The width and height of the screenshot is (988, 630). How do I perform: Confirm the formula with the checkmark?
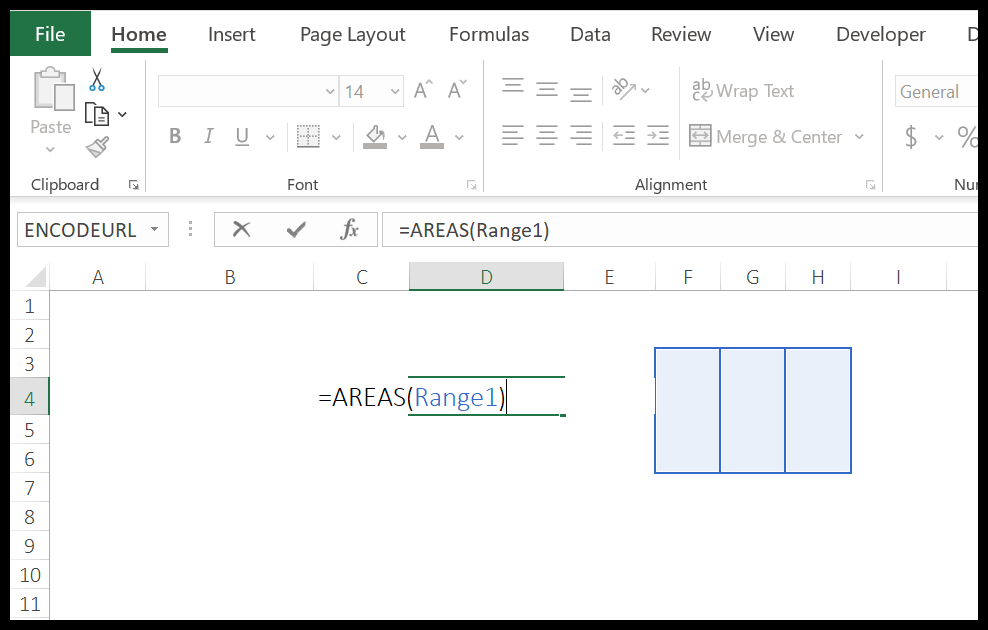click(x=297, y=229)
